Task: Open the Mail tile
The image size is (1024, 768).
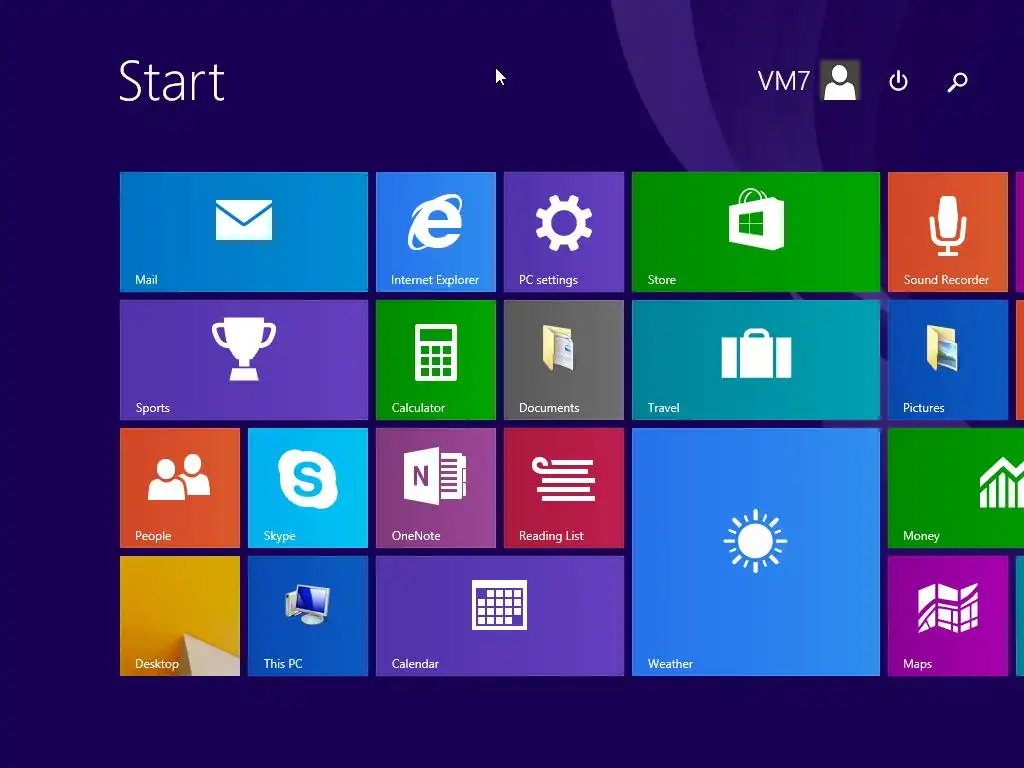Action: point(244,232)
